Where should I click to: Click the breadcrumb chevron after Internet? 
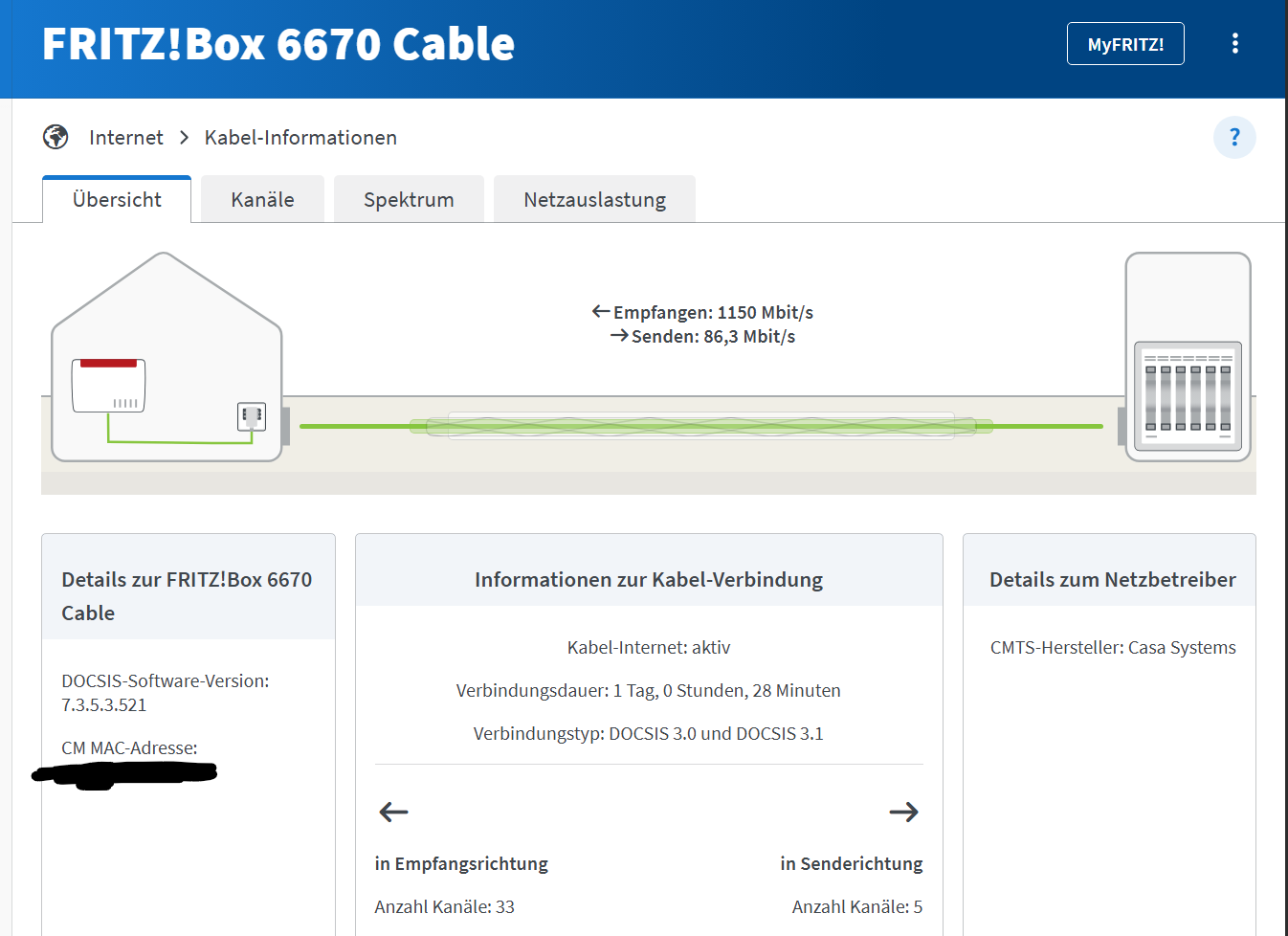click(184, 138)
